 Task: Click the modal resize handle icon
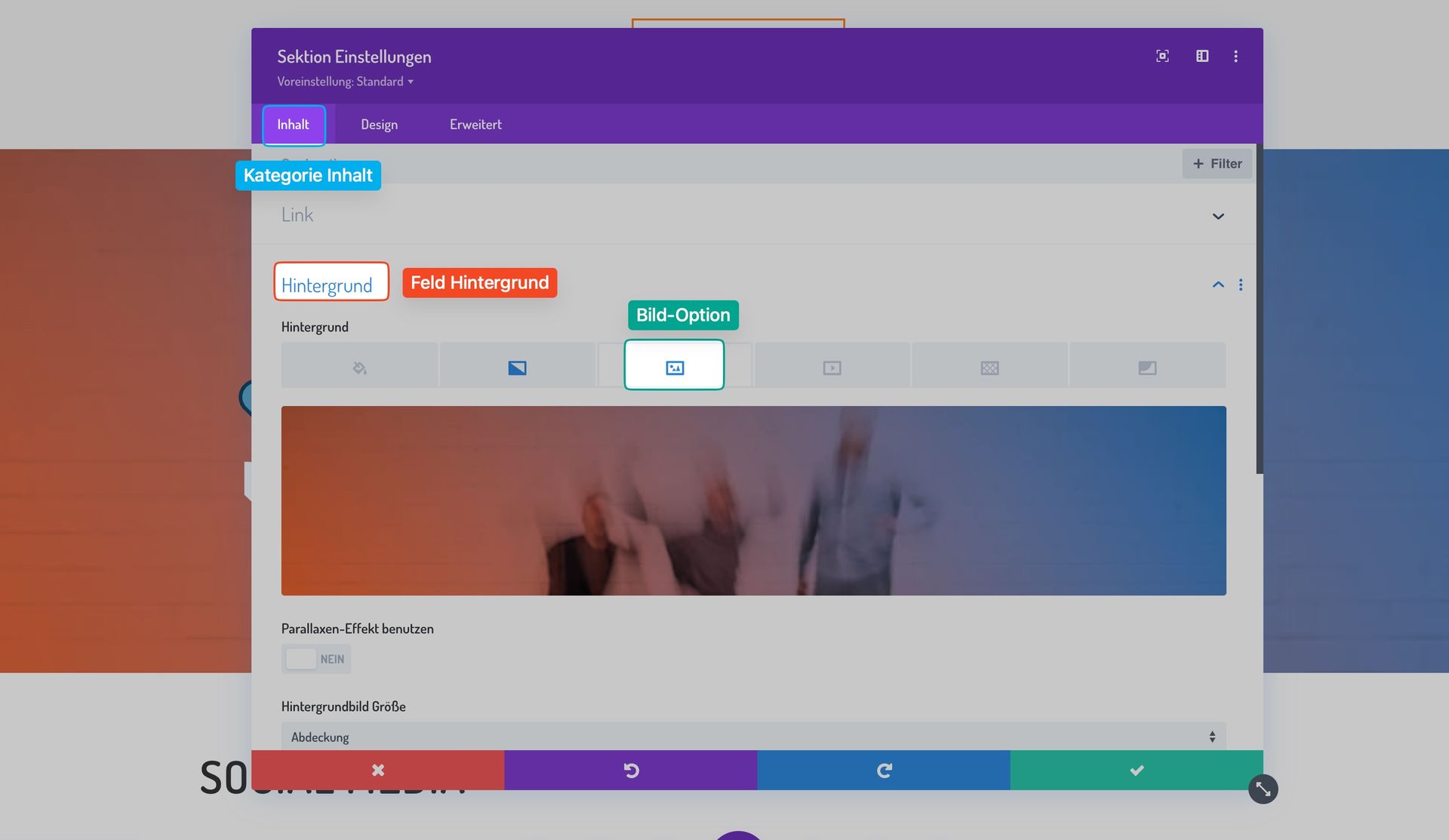[1263, 789]
